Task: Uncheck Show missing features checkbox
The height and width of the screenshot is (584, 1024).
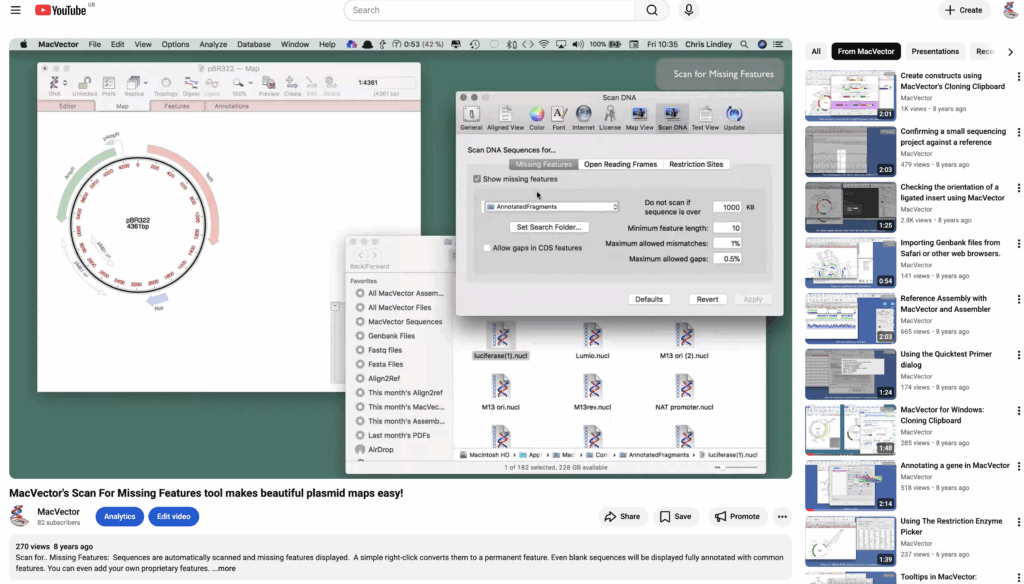Action: 477,179
